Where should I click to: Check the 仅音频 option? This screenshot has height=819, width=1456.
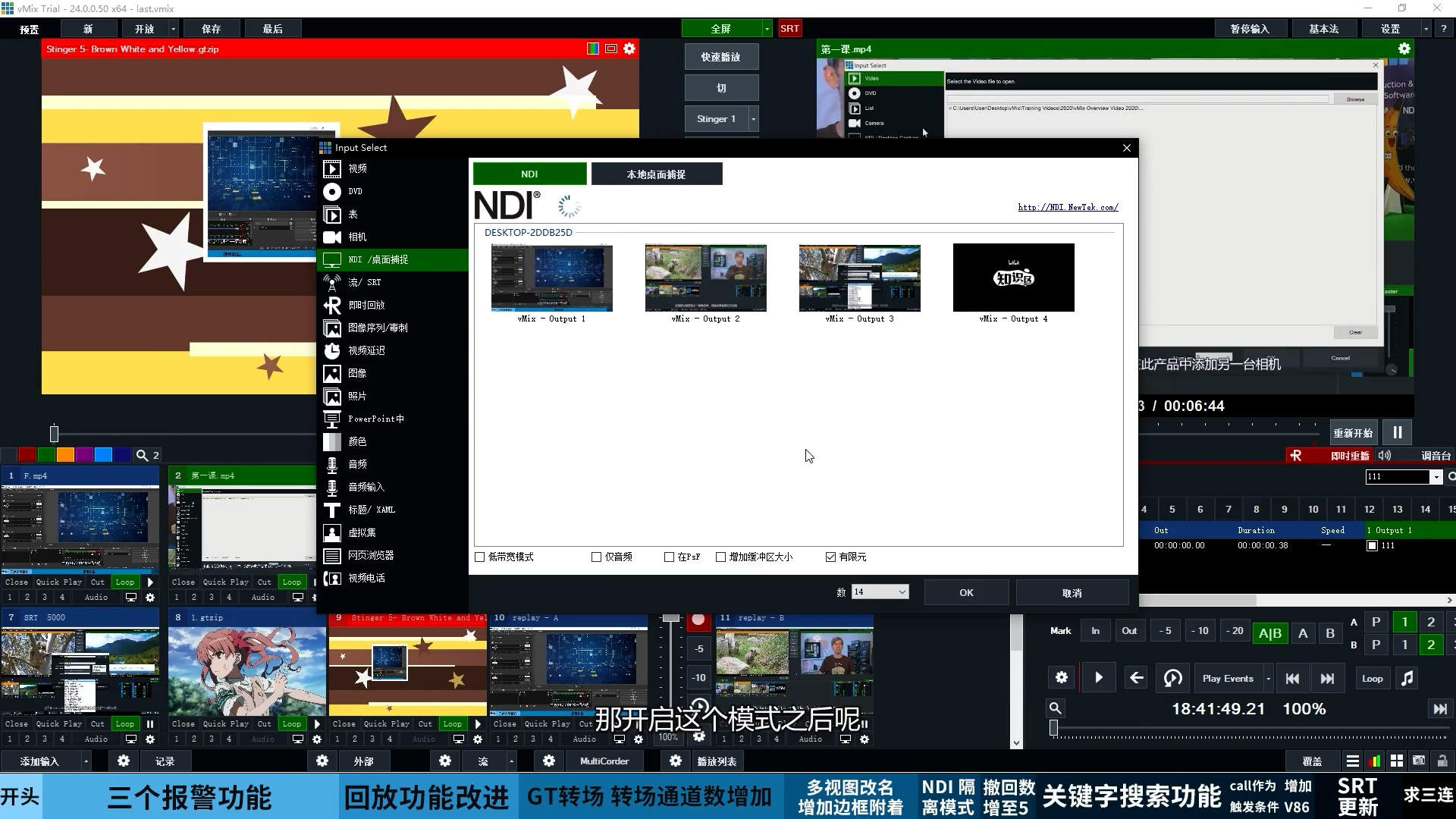[x=597, y=557]
